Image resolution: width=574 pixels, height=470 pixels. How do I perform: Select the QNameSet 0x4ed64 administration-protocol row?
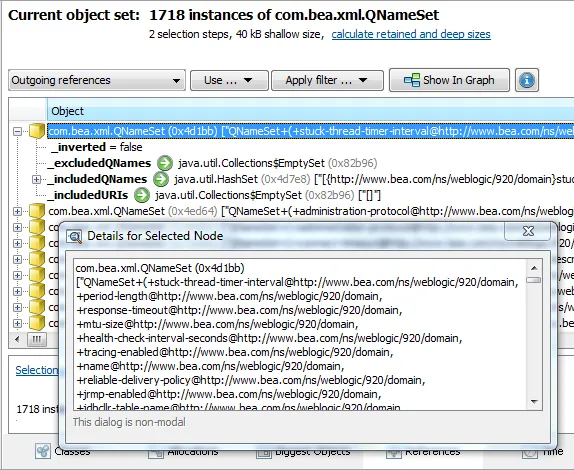pos(310,211)
